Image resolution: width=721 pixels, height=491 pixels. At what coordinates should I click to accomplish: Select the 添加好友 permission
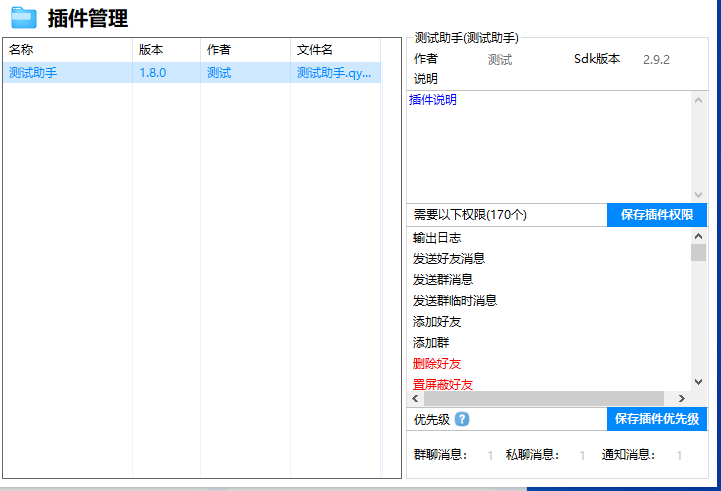[x=437, y=322]
